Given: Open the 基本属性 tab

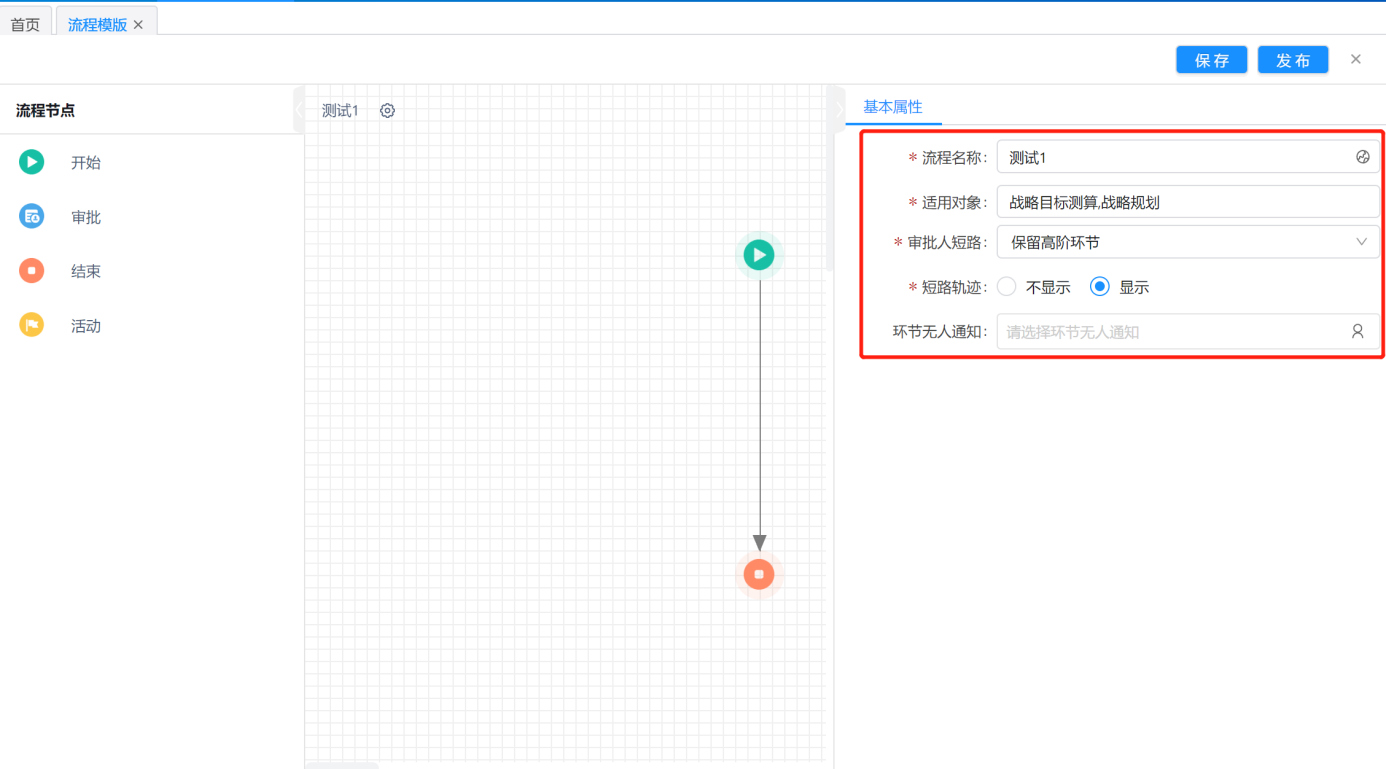Looking at the screenshot, I should [892, 107].
